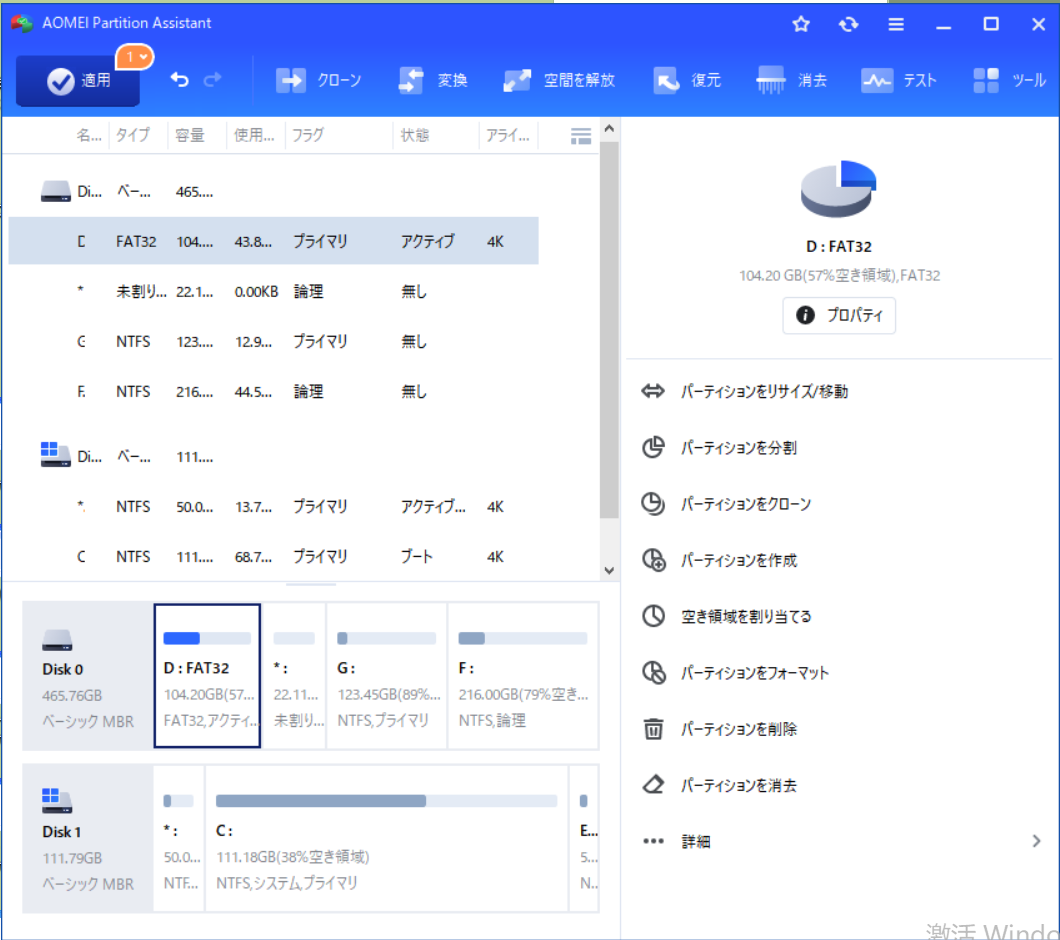The width and height of the screenshot is (1060, 940).
Task: Select the G NTFS 123 partition row
Action: (x=273, y=342)
